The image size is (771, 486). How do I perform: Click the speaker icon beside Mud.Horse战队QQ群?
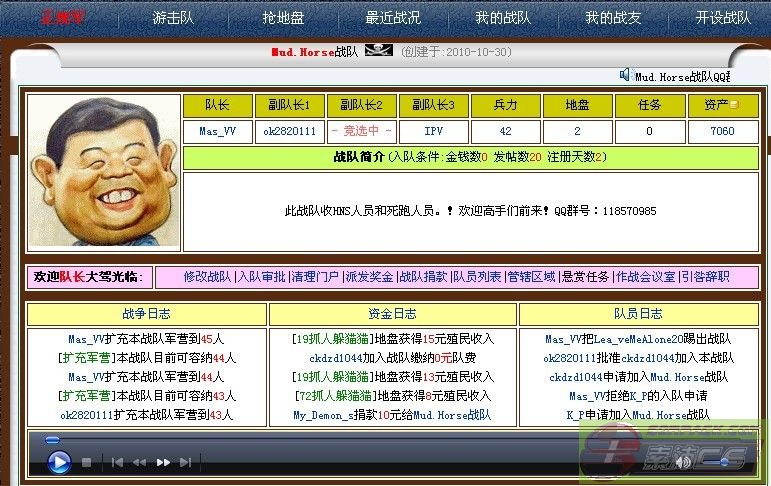click(x=626, y=75)
